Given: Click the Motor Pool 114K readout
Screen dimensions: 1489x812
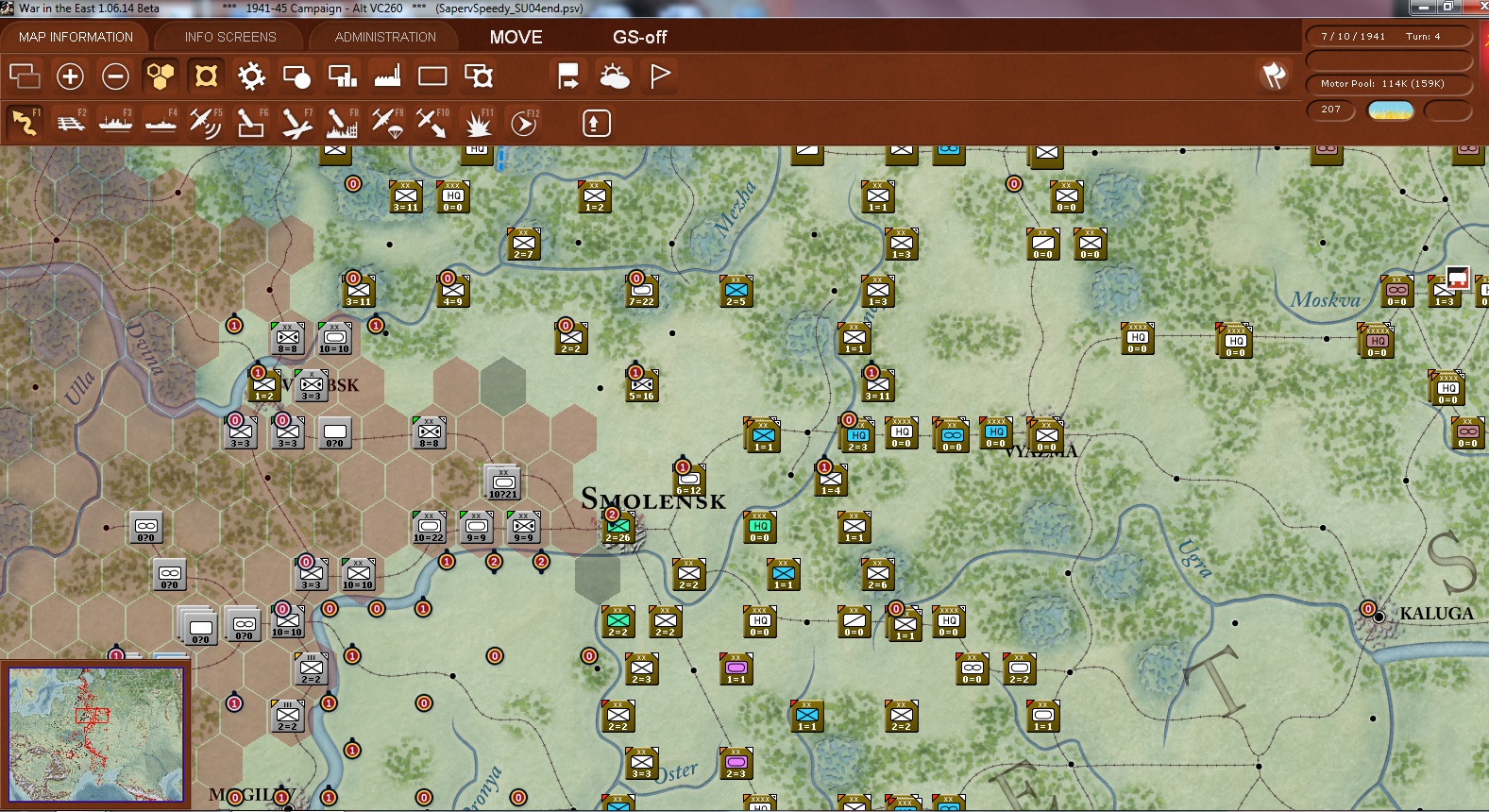Looking at the screenshot, I should point(1389,84).
